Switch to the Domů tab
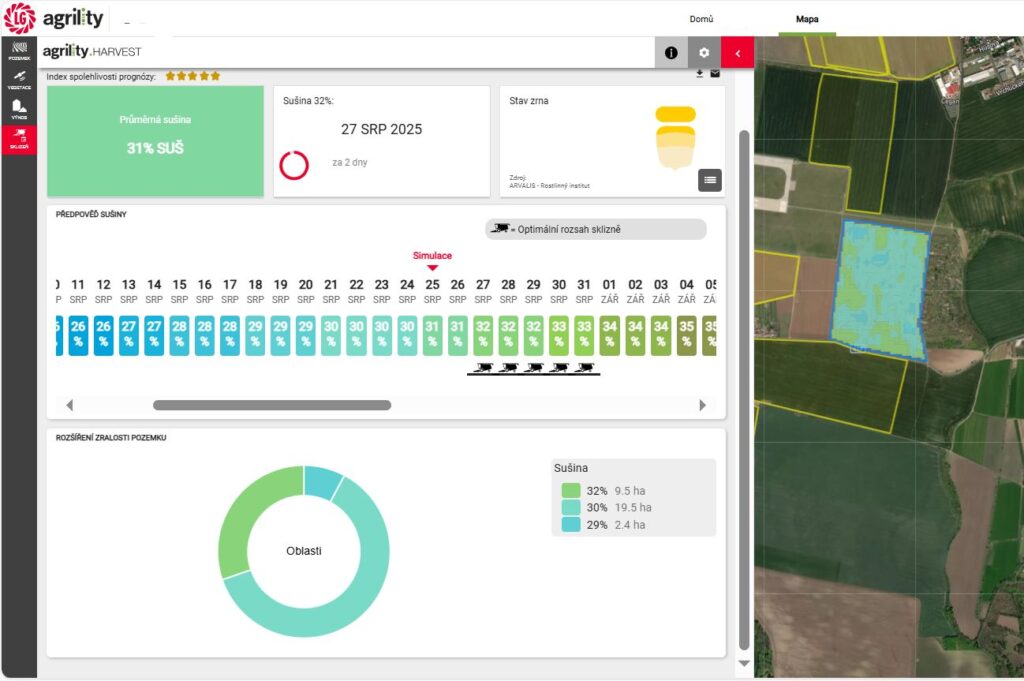 tap(701, 19)
